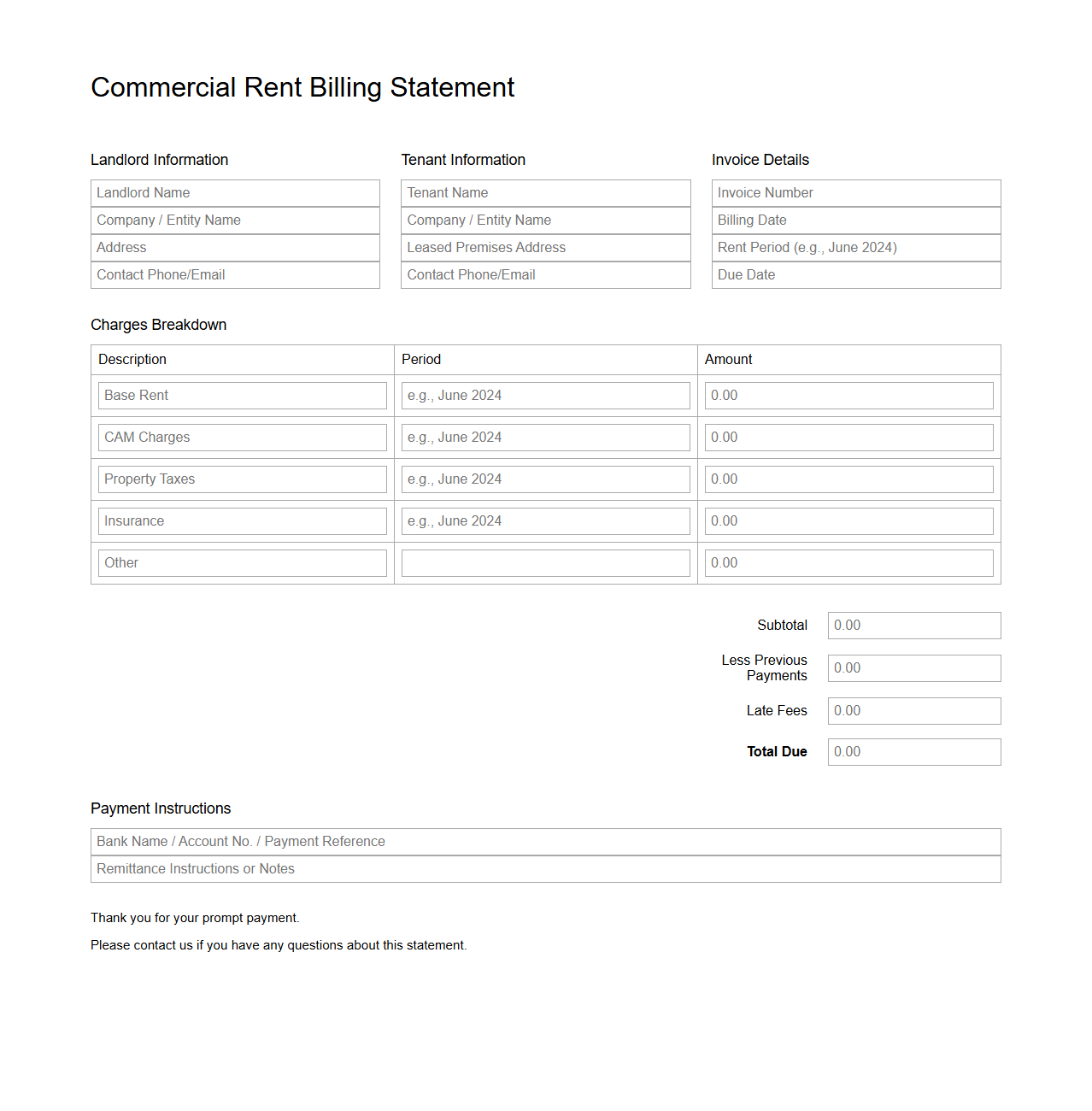Click the Due Date input field

tap(854, 274)
